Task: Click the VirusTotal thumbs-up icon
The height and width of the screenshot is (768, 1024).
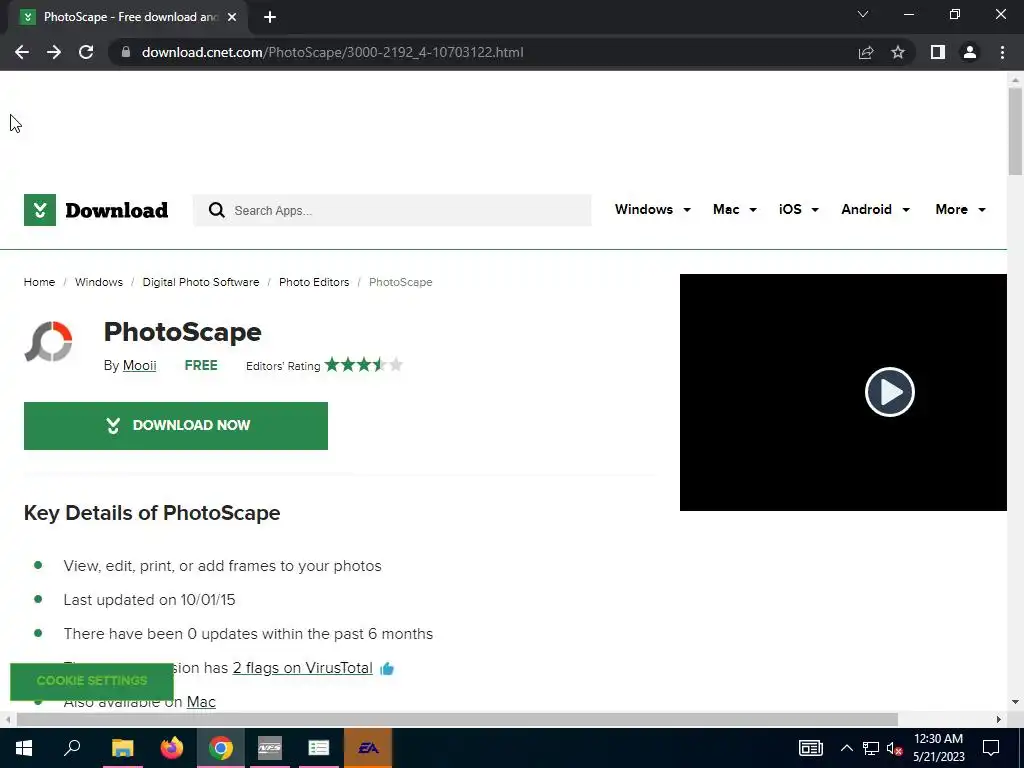Action: click(387, 668)
